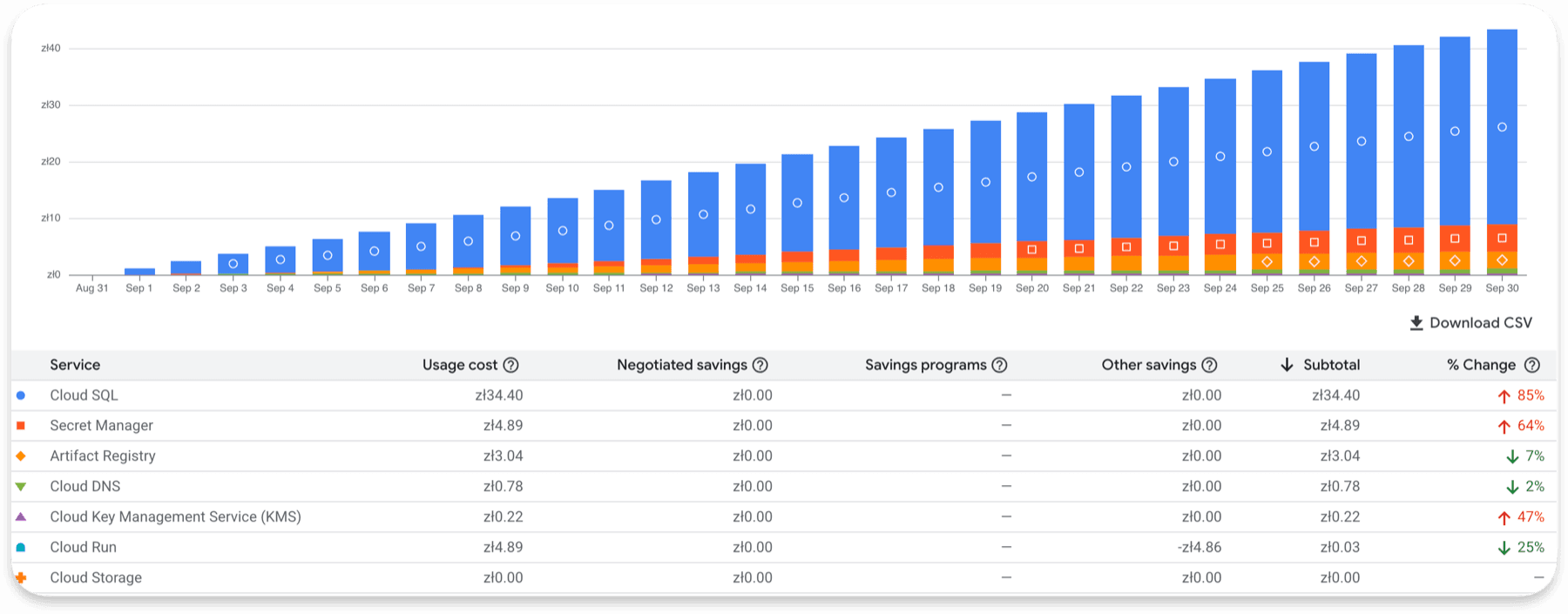The height and width of the screenshot is (614, 1568).
Task: Click the % Change column header
Action: point(1481,365)
